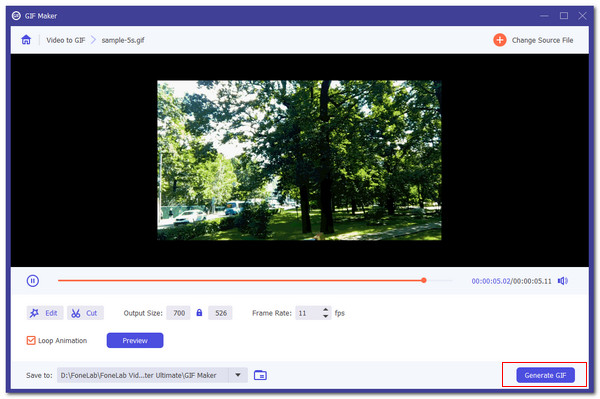Click the sample-5s.gif breadcrumb

click(x=123, y=40)
